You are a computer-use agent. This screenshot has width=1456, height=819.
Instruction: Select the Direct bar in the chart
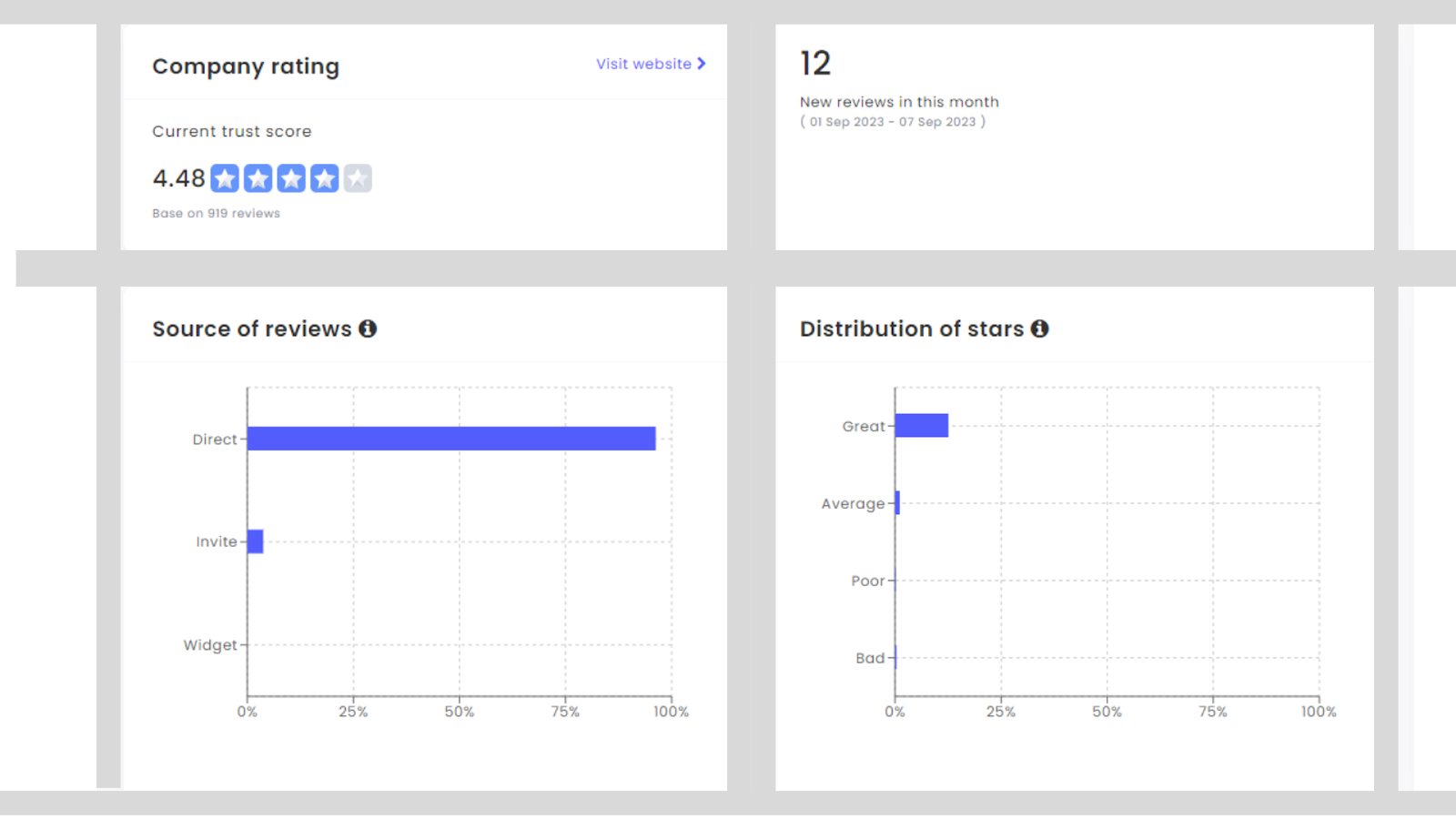[x=451, y=439]
